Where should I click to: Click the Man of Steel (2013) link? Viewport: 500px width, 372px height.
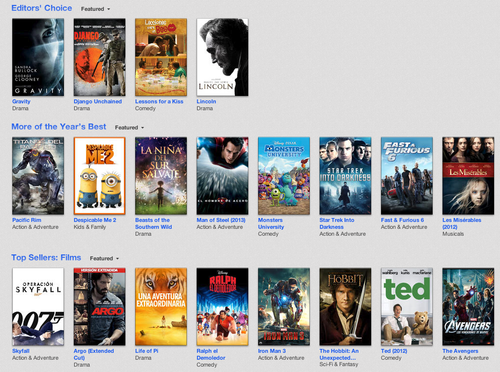coord(221,220)
